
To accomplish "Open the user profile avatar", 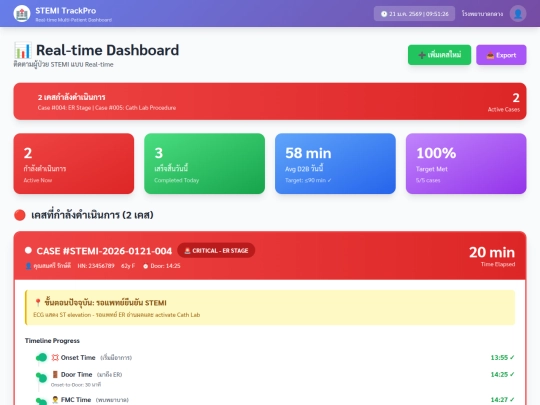I will coord(518,14).
